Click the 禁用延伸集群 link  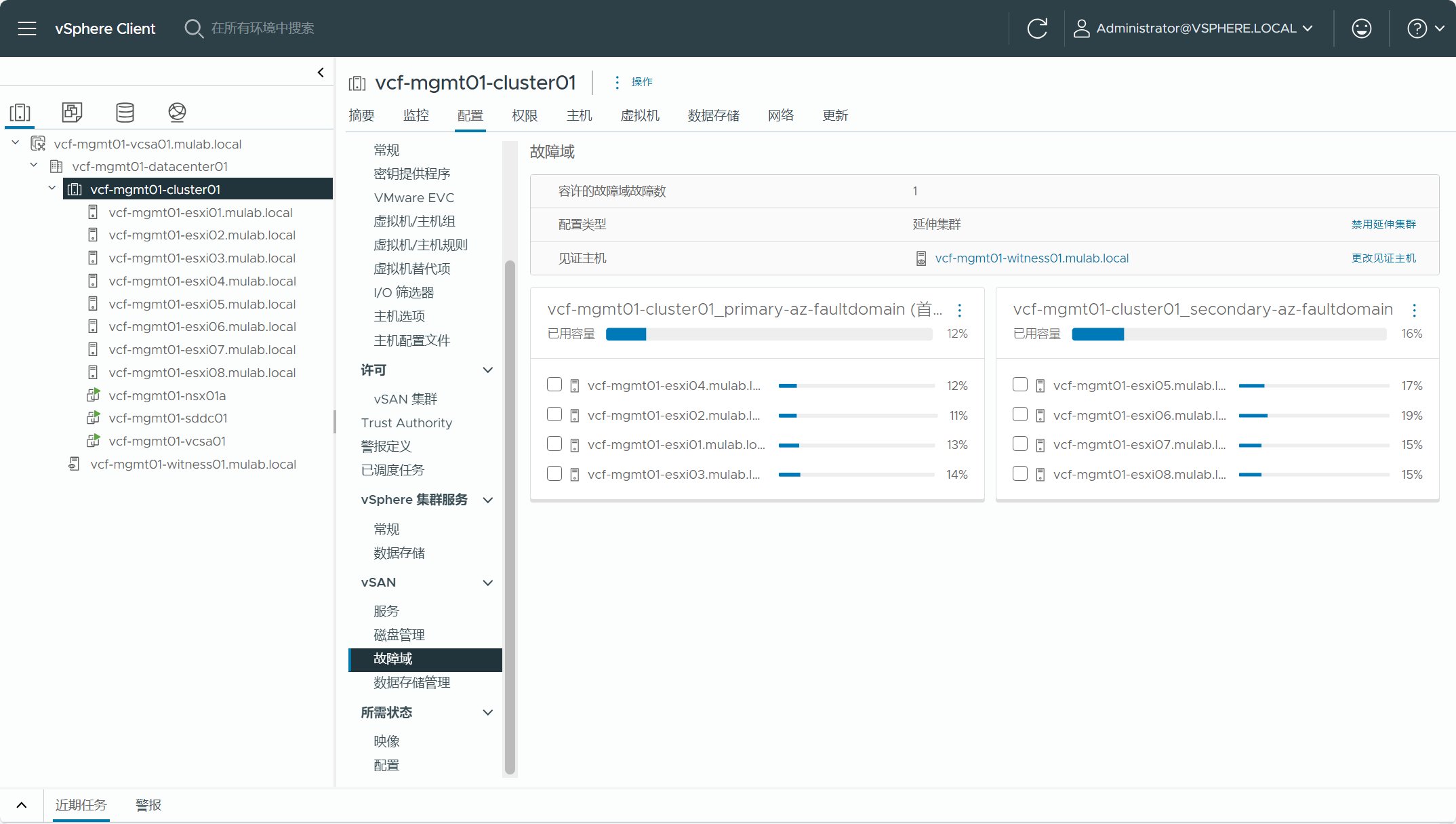pyautogui.click(x=1383, y=224)
